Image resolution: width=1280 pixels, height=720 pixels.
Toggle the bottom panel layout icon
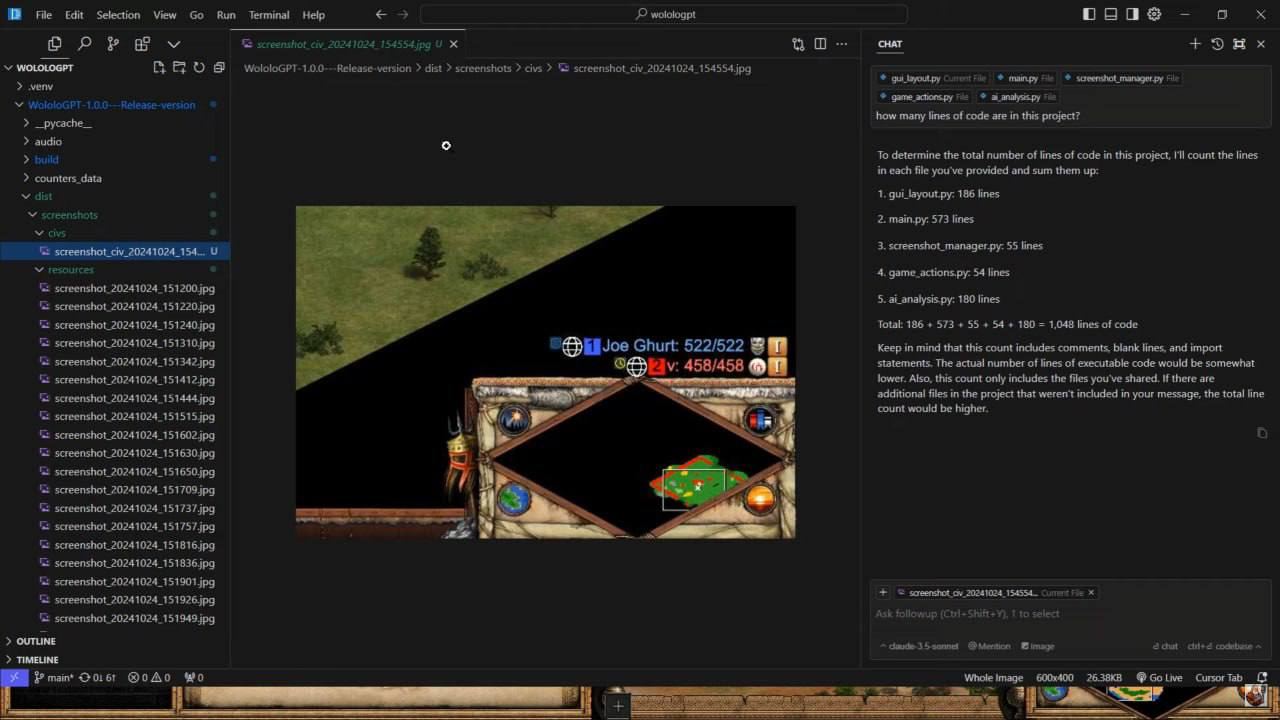click(x=1111, y=14)
